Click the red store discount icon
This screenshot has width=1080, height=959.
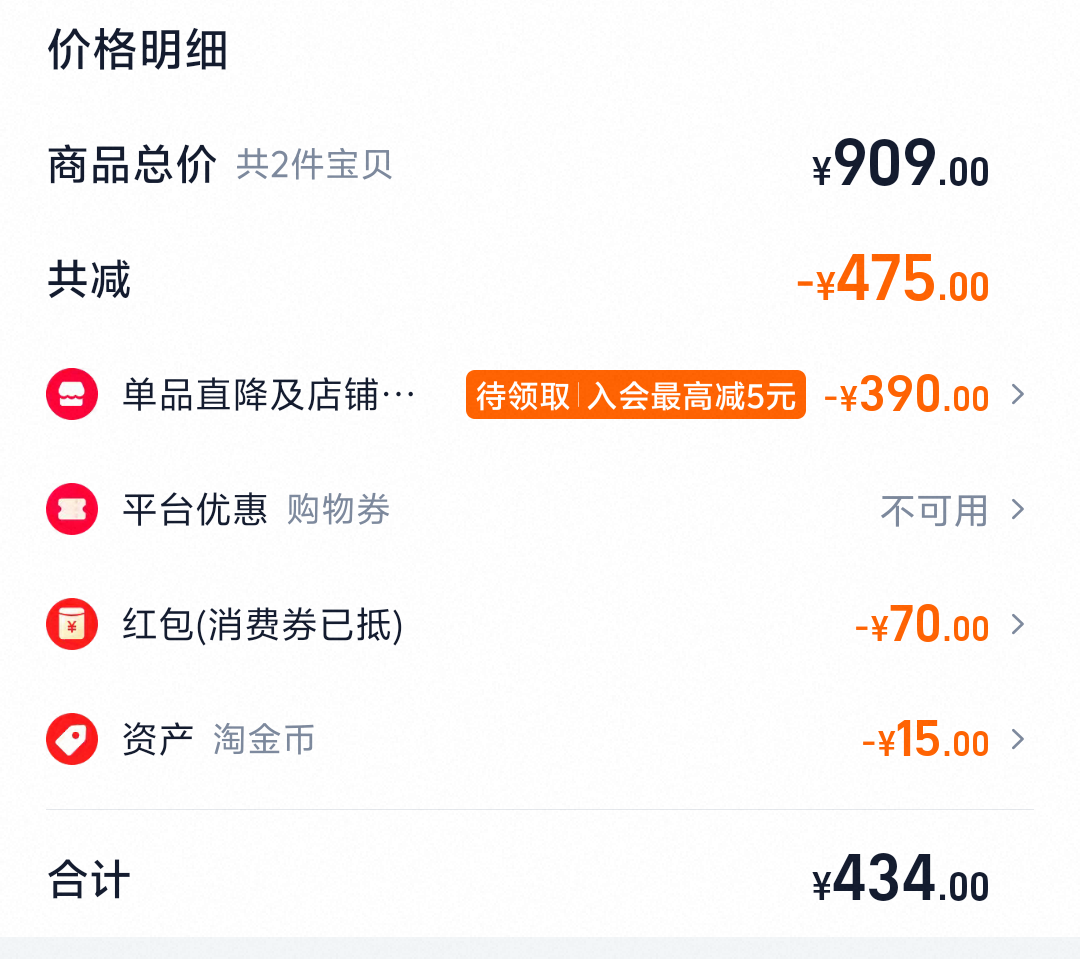coord(72,395)
